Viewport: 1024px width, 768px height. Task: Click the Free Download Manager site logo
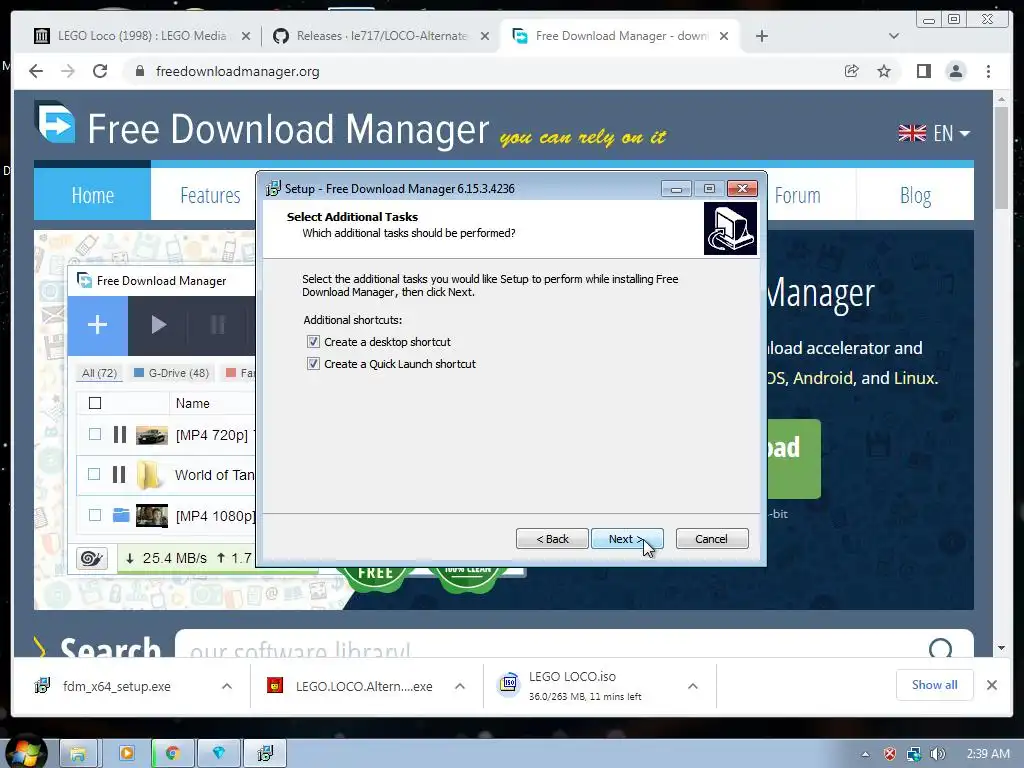coord(56,123)
